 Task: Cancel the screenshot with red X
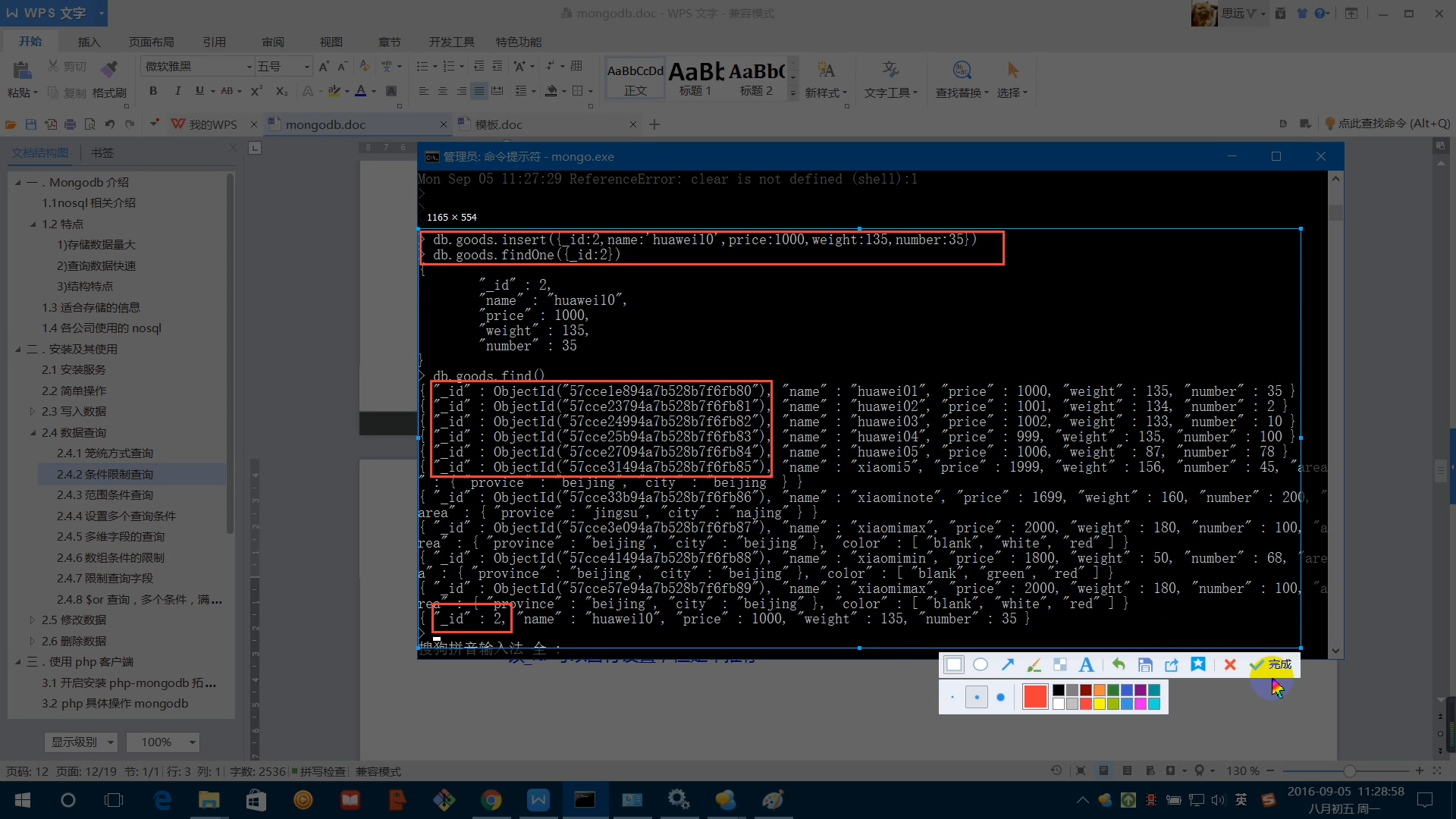coord(1230,665)
